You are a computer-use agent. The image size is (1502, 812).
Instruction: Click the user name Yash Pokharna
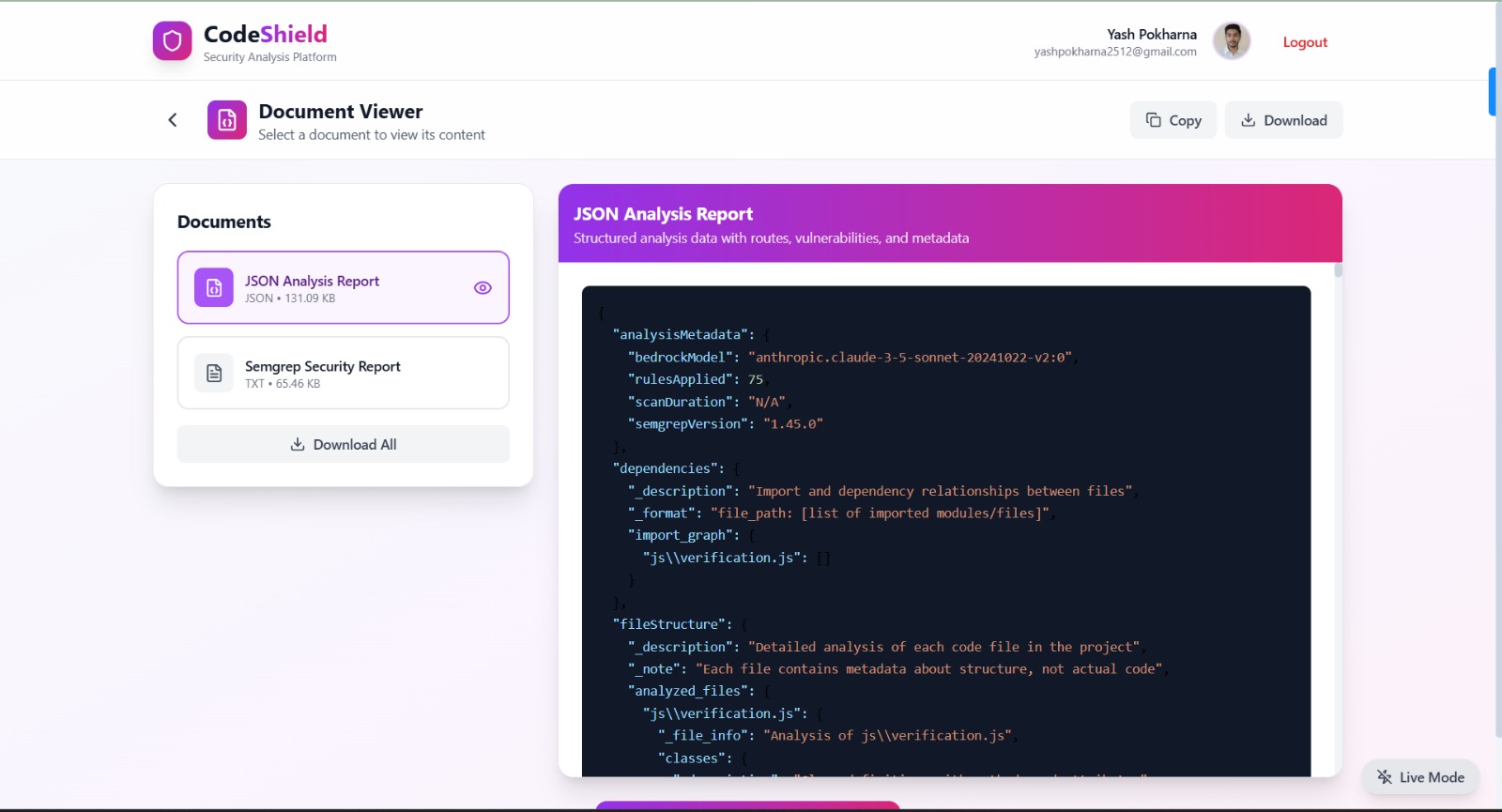(1152, 34)
